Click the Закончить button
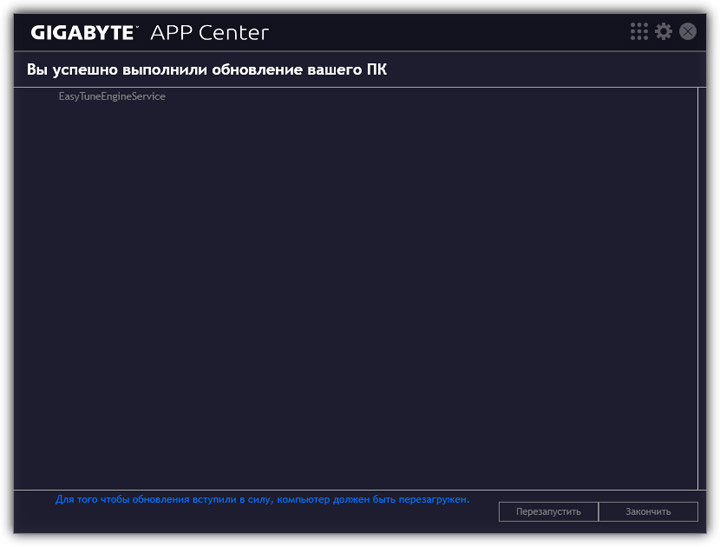The height and width of the screenshot is (547, 720). tap(648, 512)
